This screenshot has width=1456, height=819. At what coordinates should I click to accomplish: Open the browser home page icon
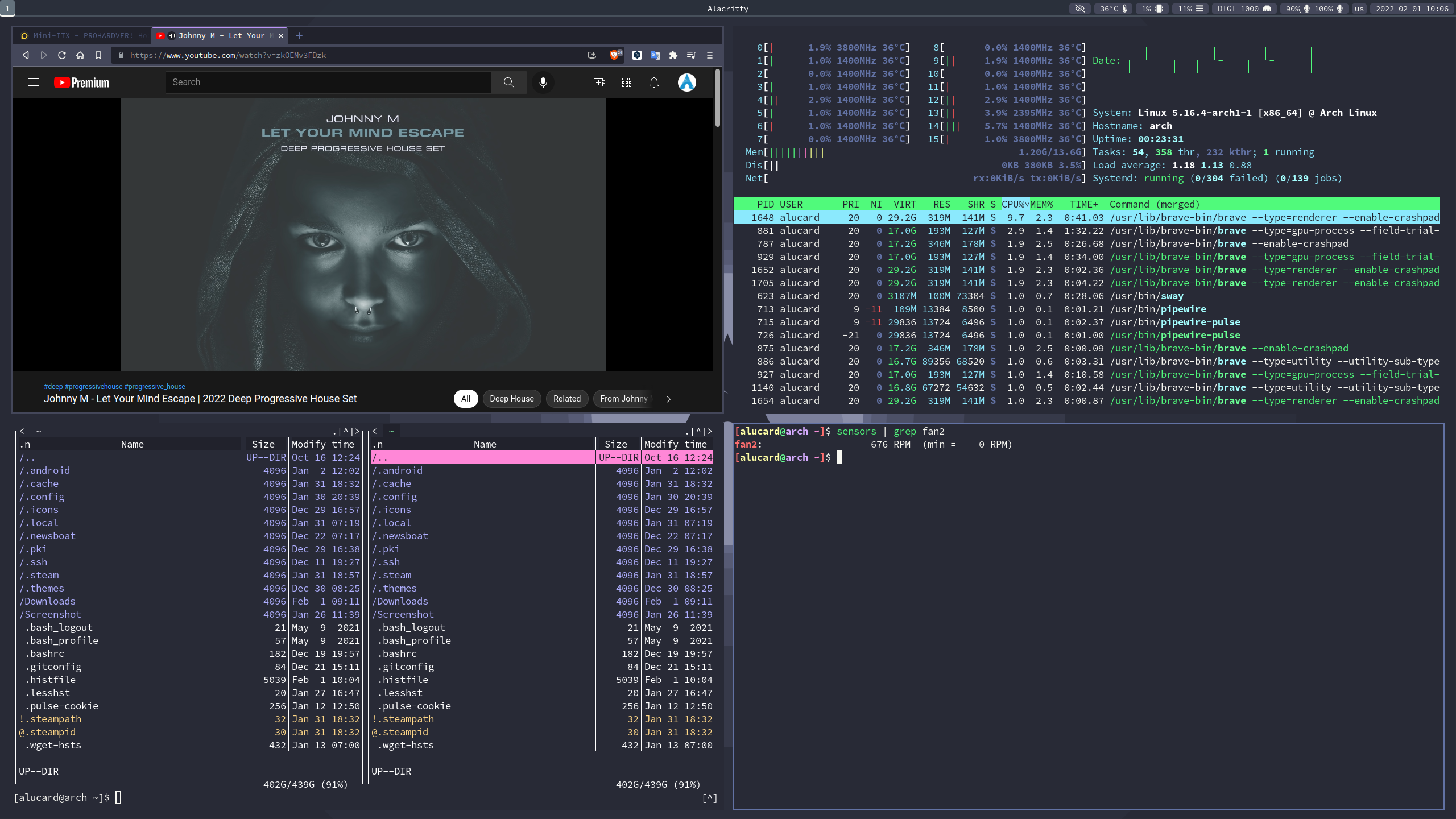click(80, 55)
